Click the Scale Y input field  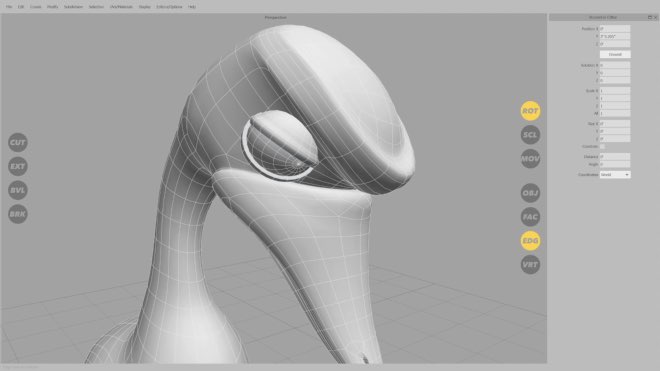[x=615, y=98]
